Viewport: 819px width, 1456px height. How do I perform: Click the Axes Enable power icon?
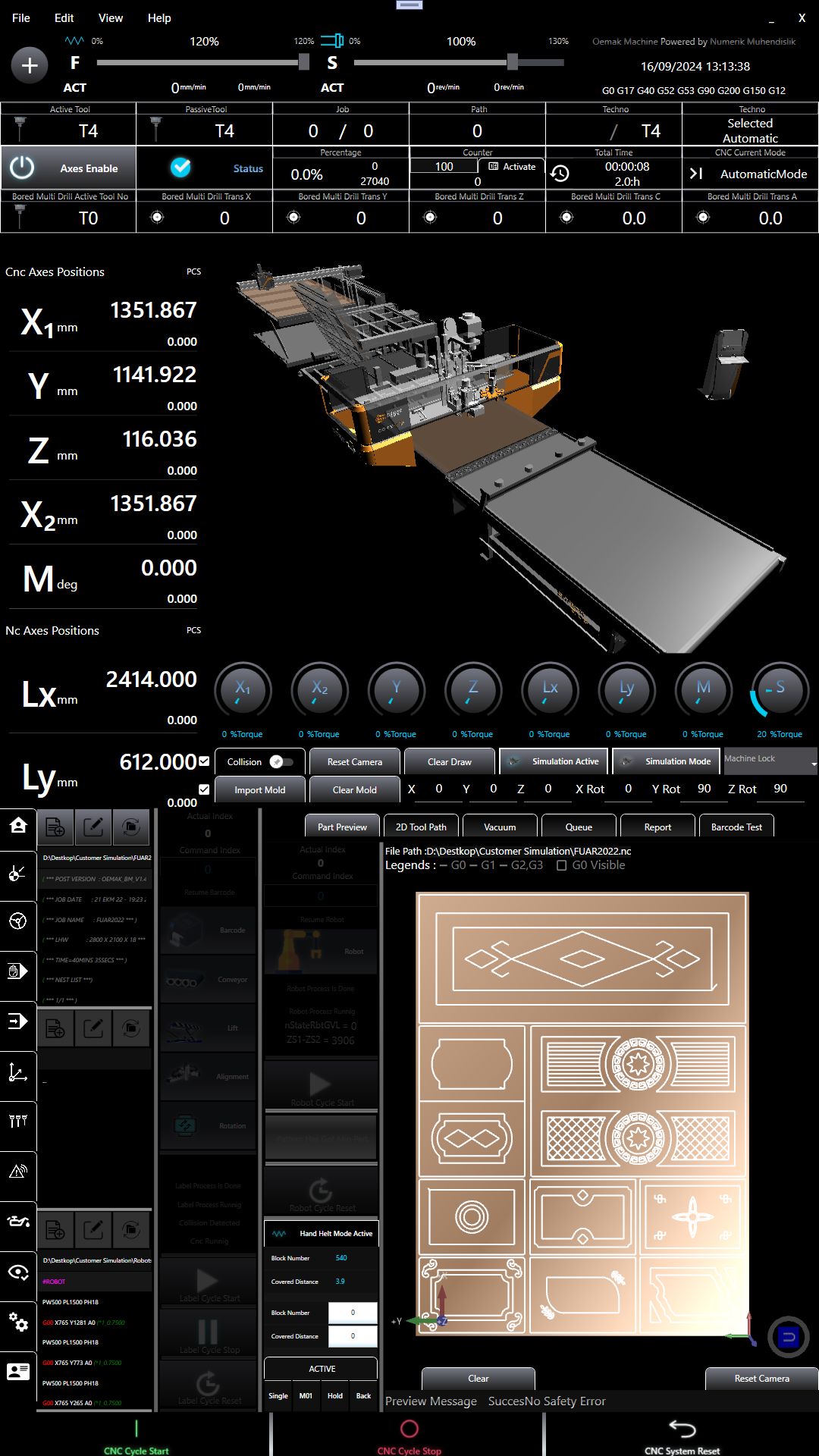pyautogui.click(x=22, y=168)
